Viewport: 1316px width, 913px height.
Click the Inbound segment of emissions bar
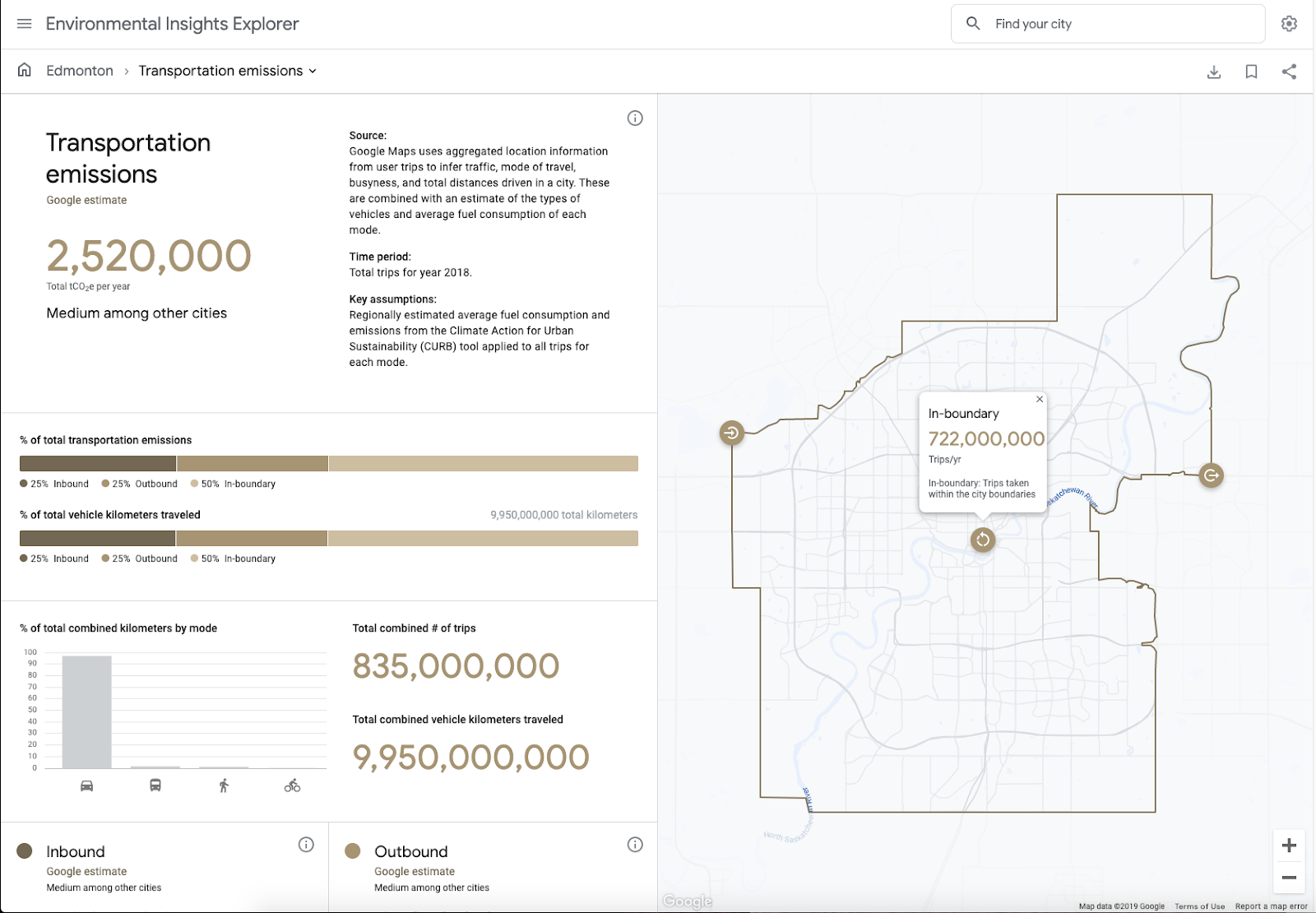point(98,464)
